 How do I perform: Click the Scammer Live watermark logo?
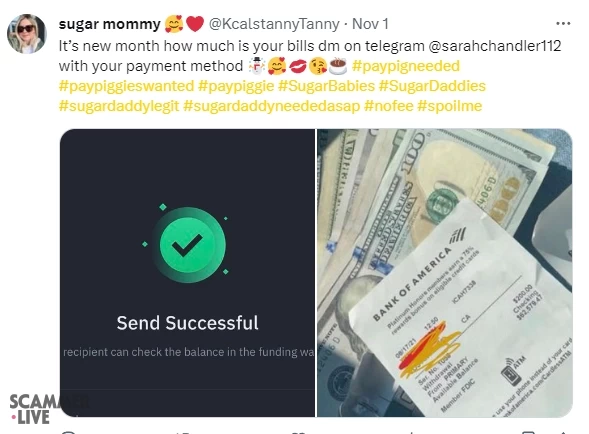point(30,409)
